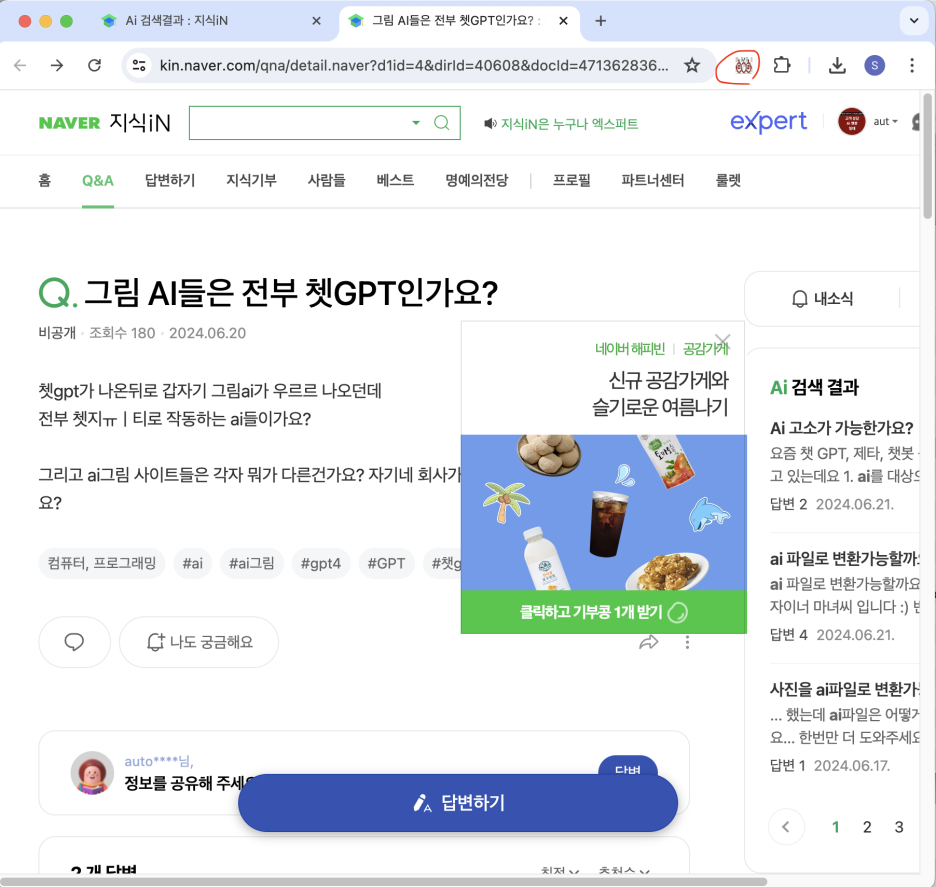Close the 'Ai 검색결과 : 지식iN' tab

(316, 21)
